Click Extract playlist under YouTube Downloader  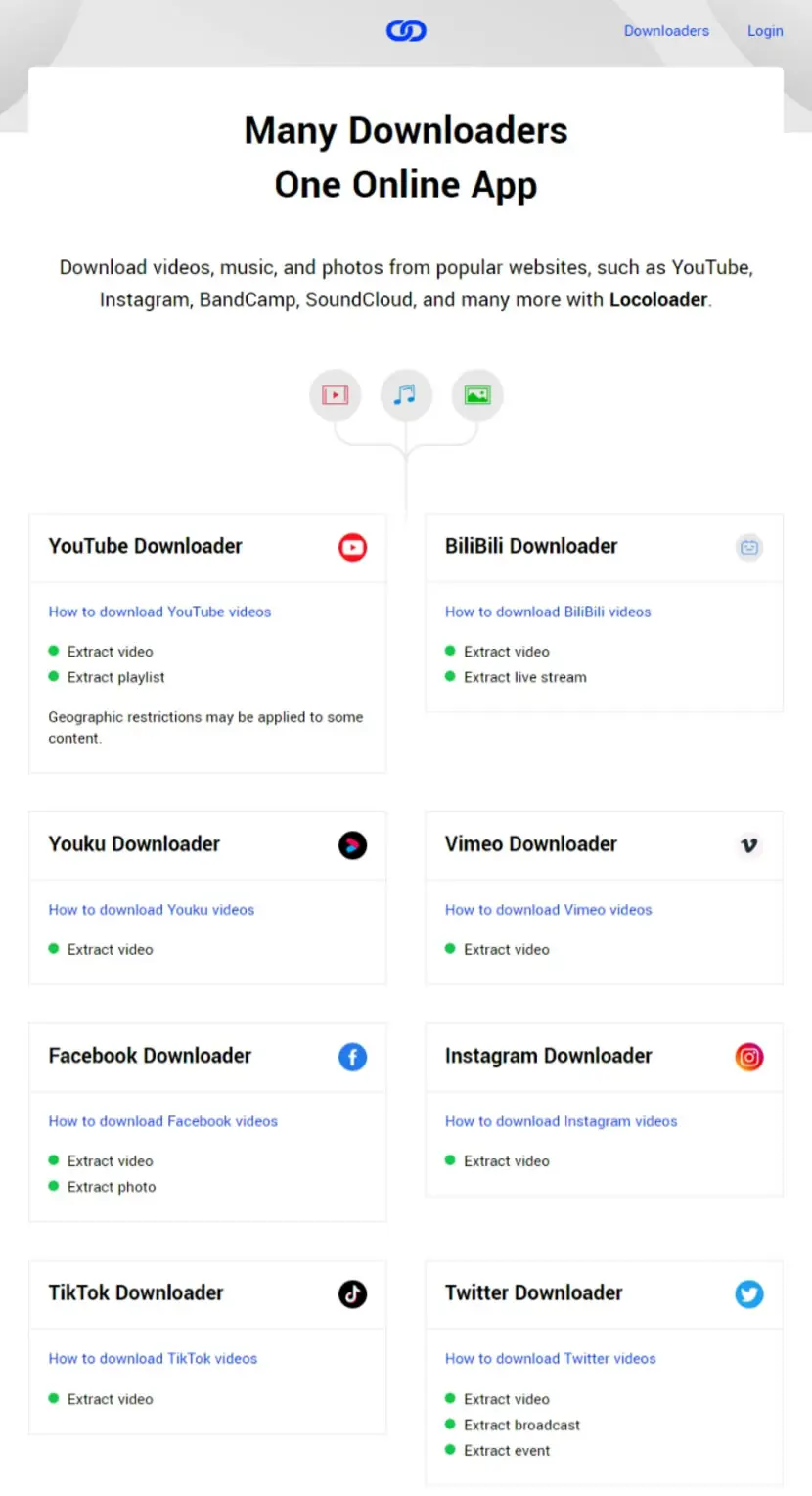(115, 677)
